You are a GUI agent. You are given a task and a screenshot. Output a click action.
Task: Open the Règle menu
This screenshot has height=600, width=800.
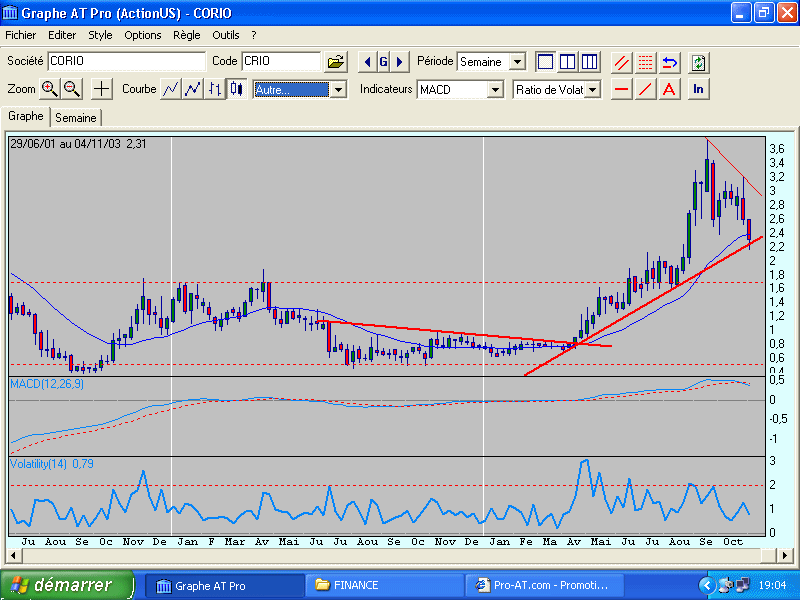(187, 35)
